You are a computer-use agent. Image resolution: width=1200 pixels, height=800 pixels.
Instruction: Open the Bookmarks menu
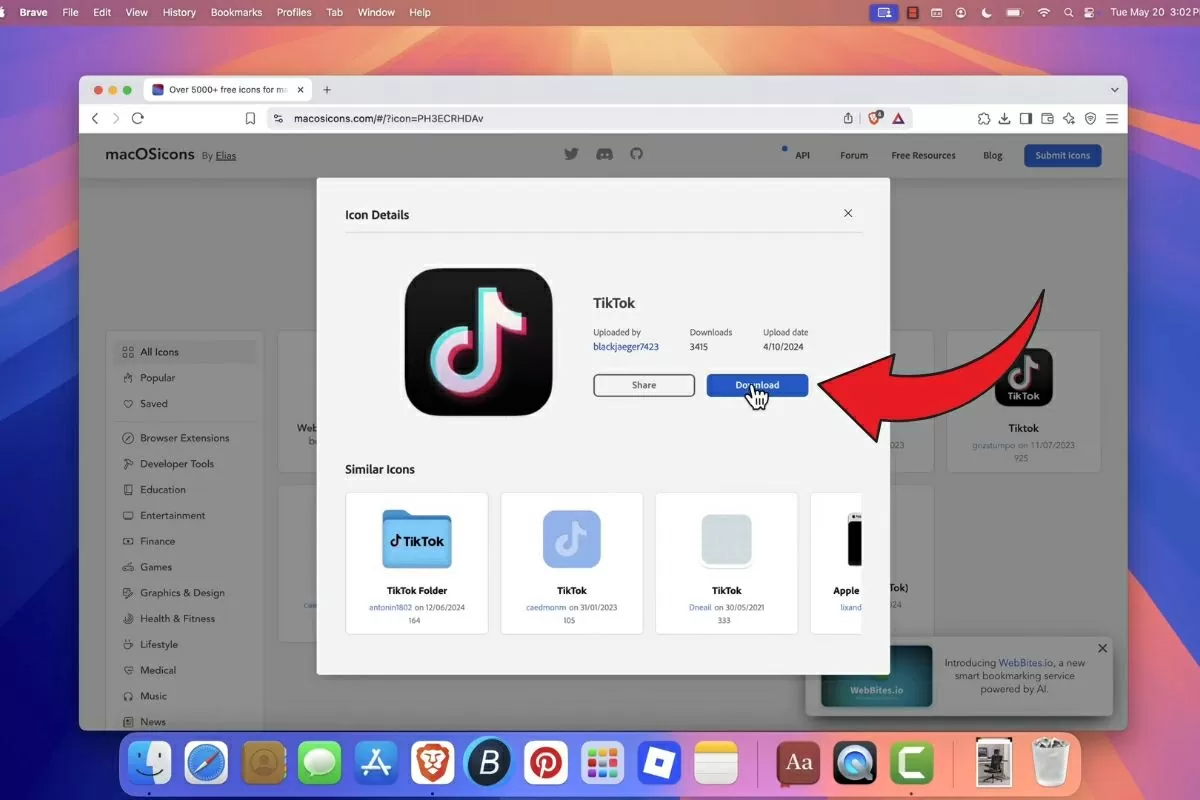click(236, 12)
